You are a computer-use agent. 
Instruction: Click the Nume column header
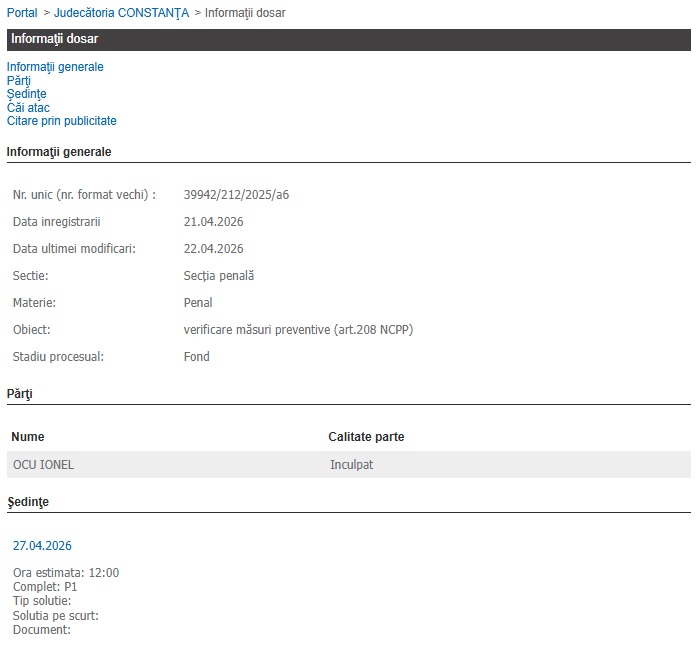[x=28, y=437]
